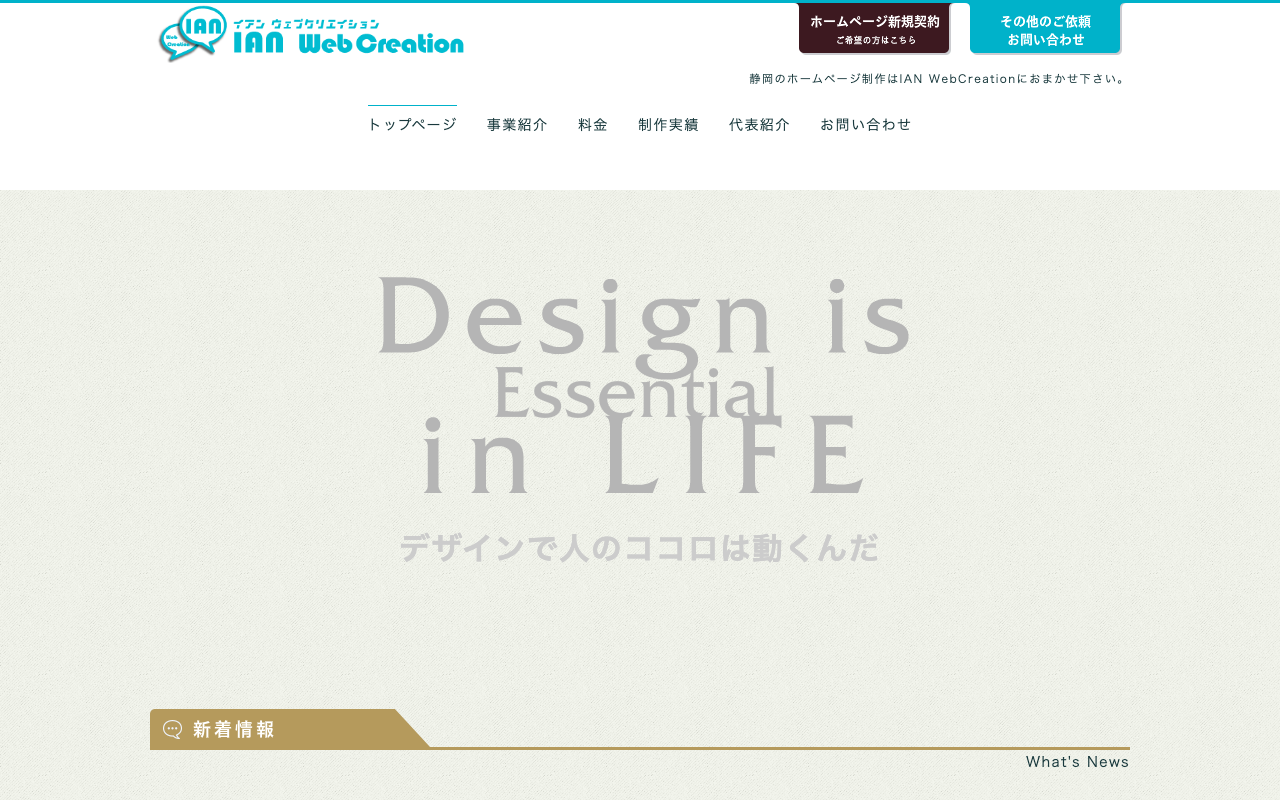
Task: Go to the 事業紹介 page
Action: pyautogui.click(x=517, y=125)
